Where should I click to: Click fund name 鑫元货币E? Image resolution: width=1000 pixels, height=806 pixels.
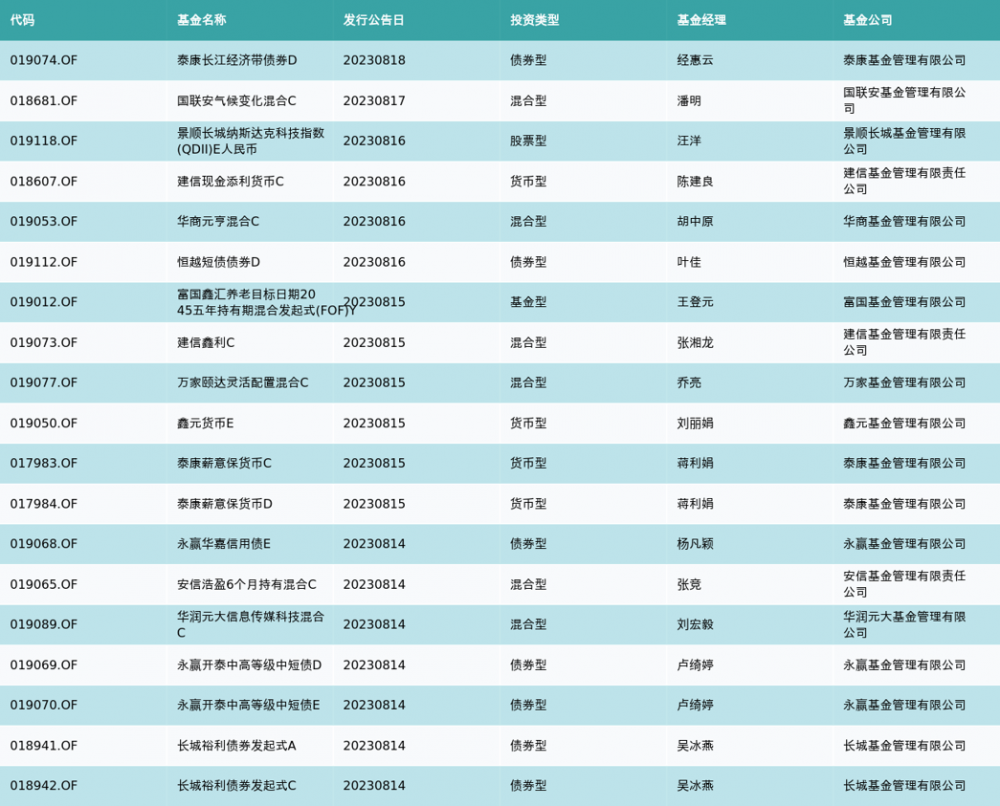pos(205,423)
